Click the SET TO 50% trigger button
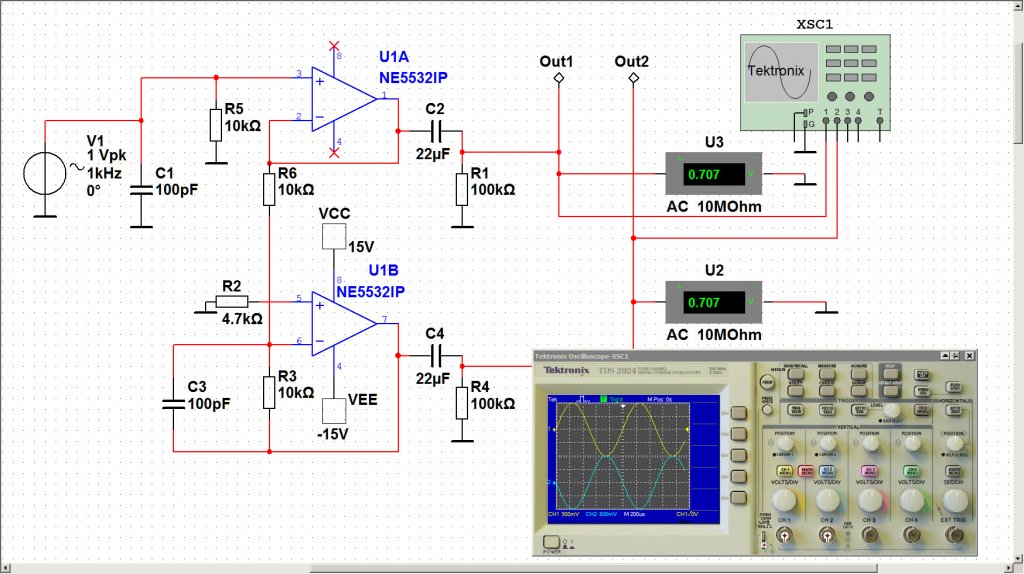 [859, 410]
